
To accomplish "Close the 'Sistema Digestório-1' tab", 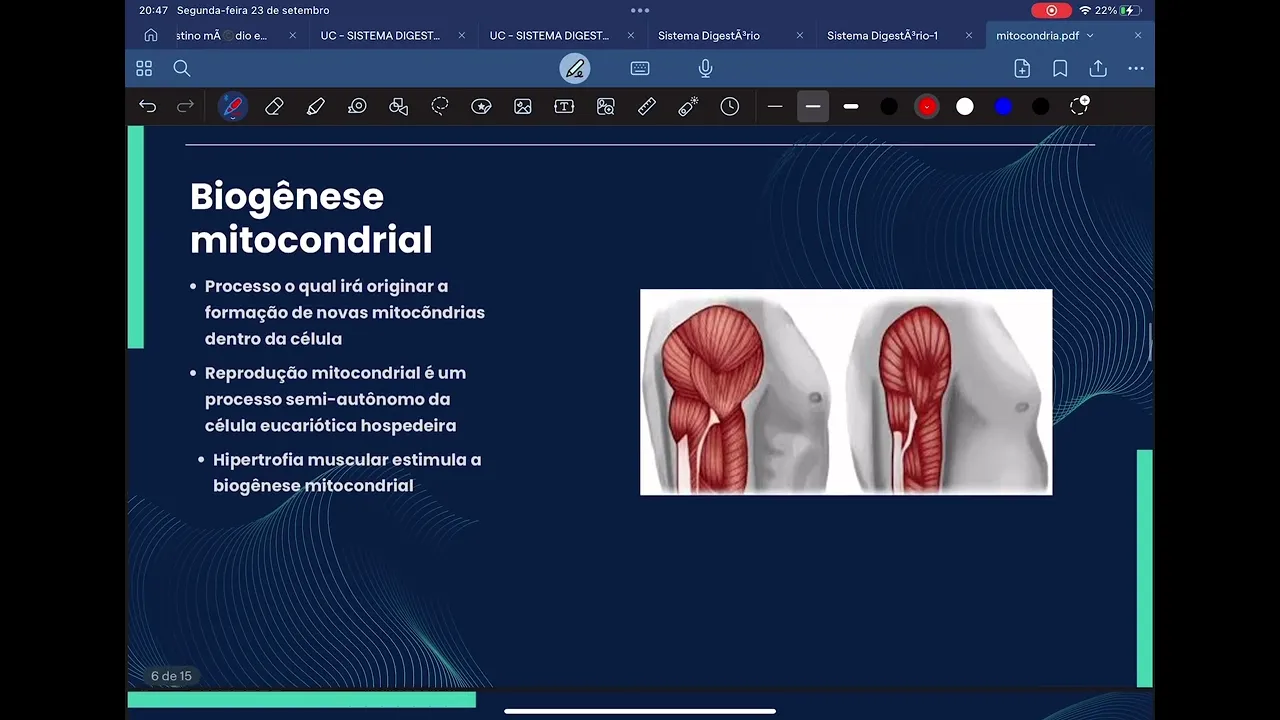I will click(969, 35).
